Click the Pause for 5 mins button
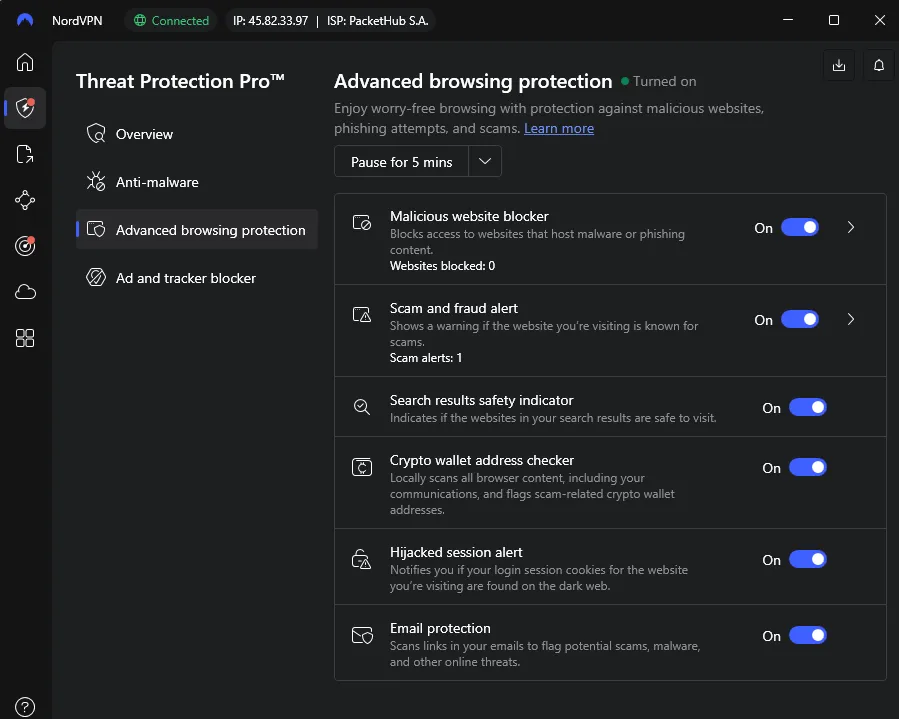Viewport: 899px width, 719px height. coord(401,162)
